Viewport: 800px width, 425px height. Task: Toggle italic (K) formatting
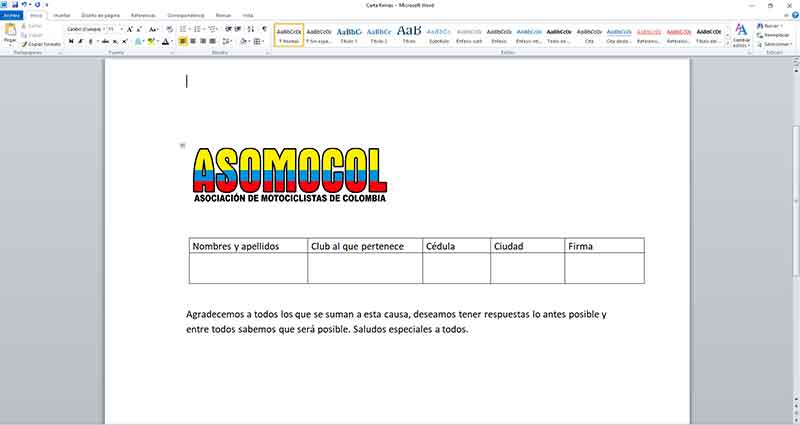coord(81,41)
